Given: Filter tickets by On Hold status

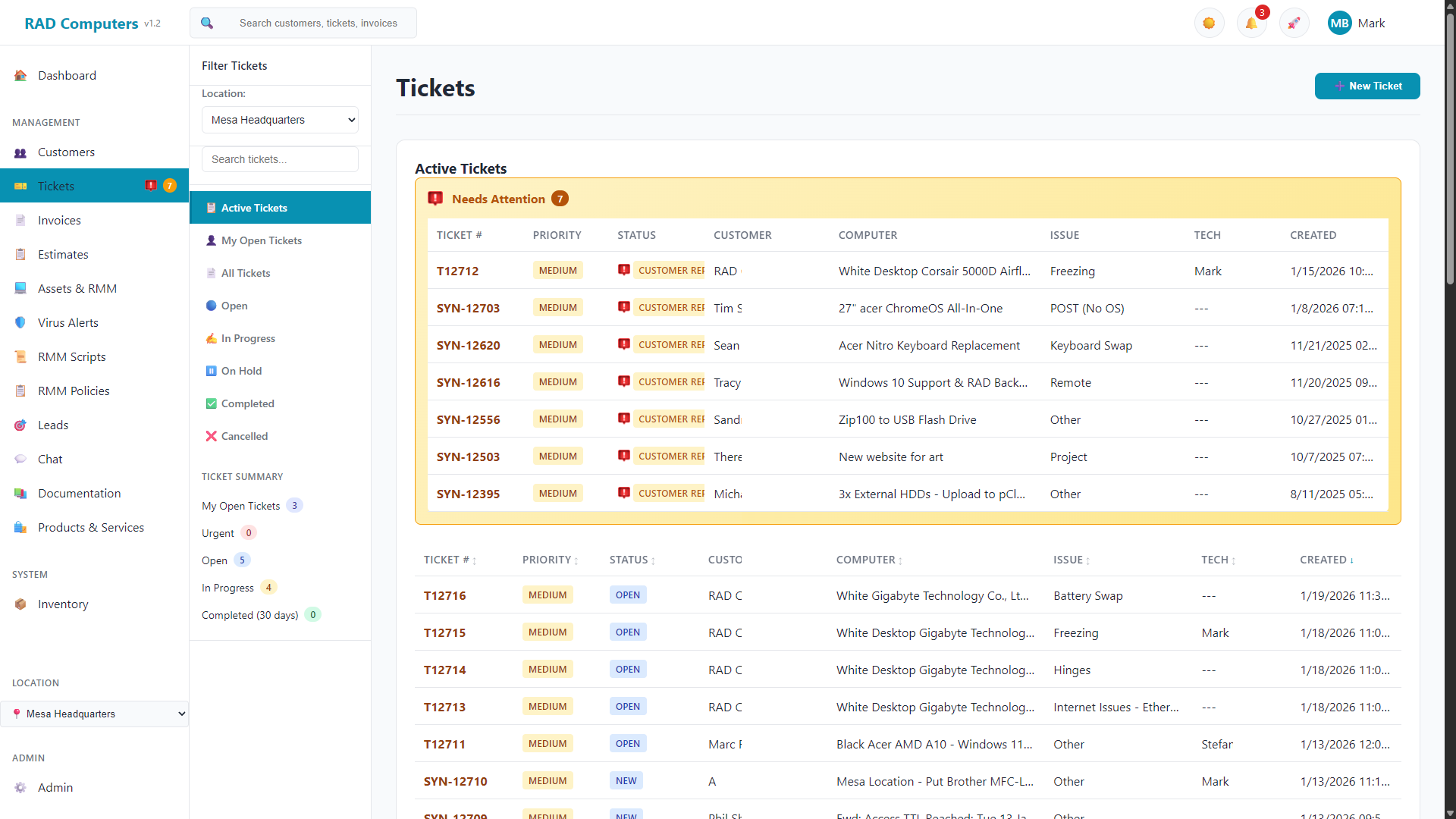Looking at the screenshot, I should 240,370.
